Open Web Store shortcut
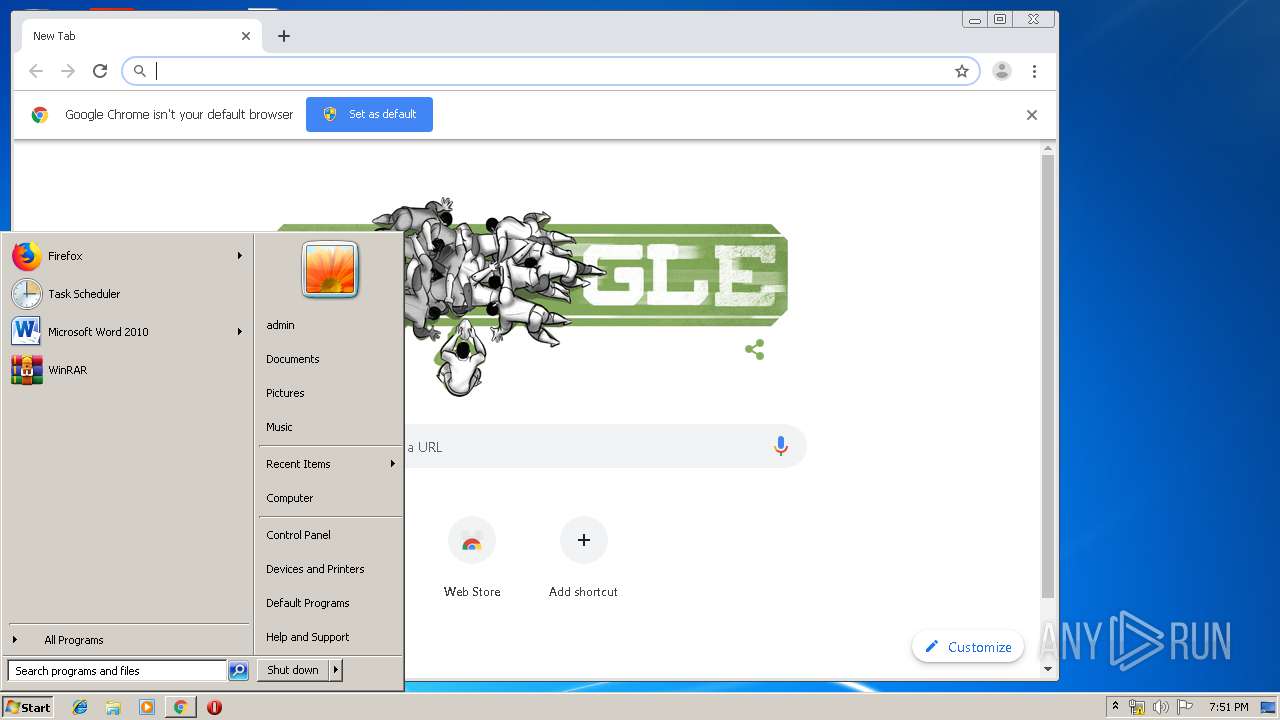Image resolution: width=1280 pixels, height=720 pixels. coord(472,558)
